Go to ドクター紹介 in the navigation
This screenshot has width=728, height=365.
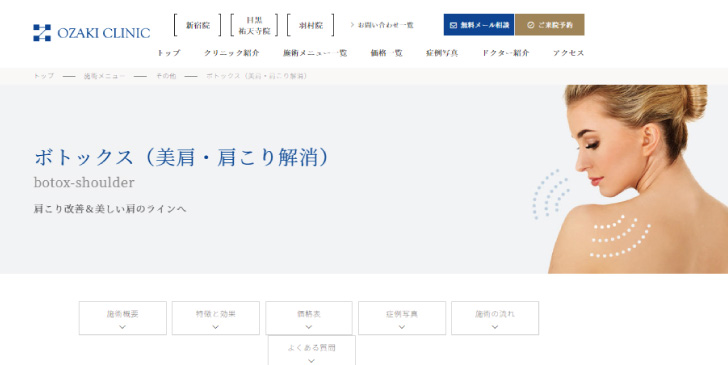point(506,53)
